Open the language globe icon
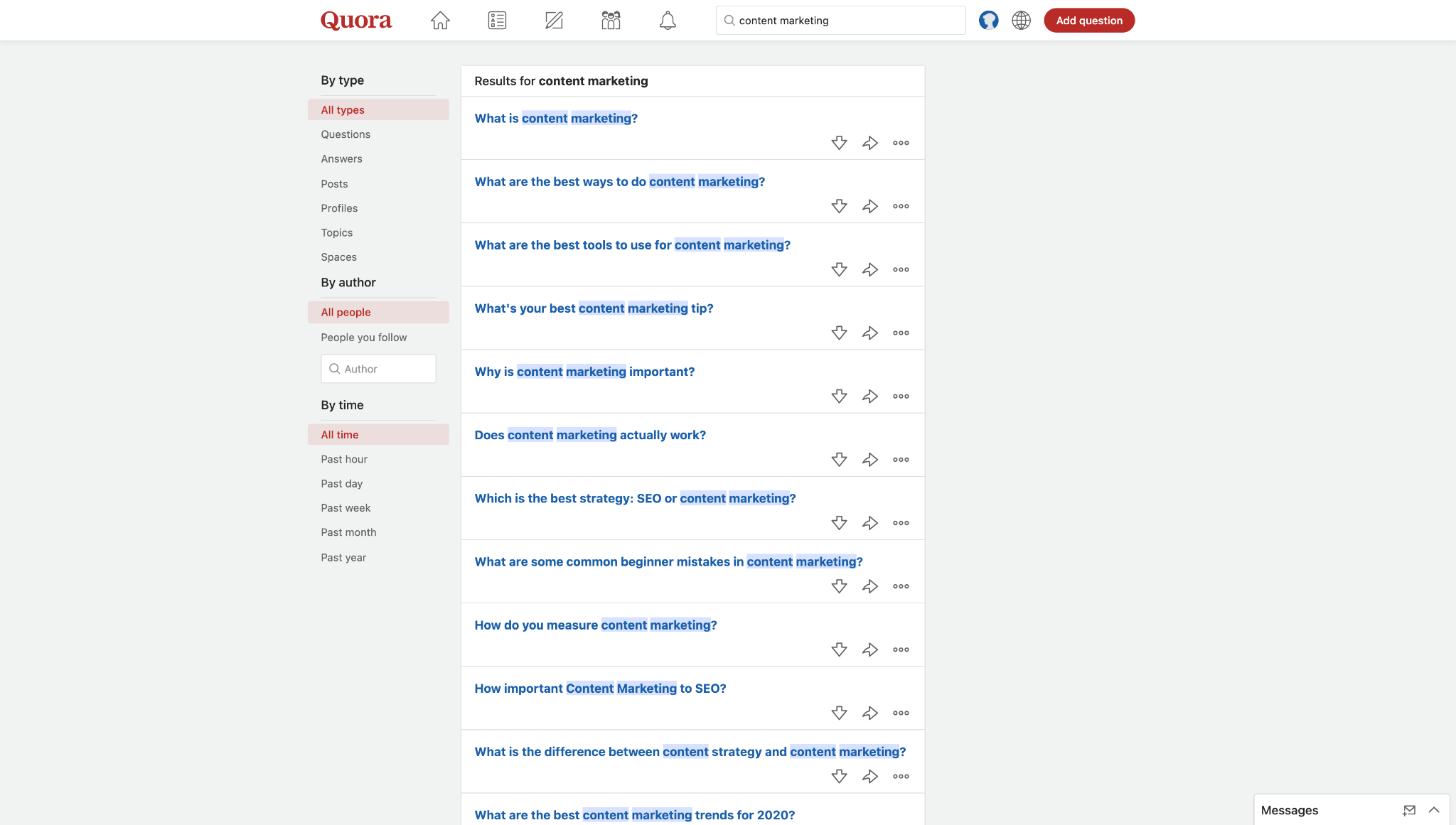Screen dimensions: 1456x825 pos(1021,21)
